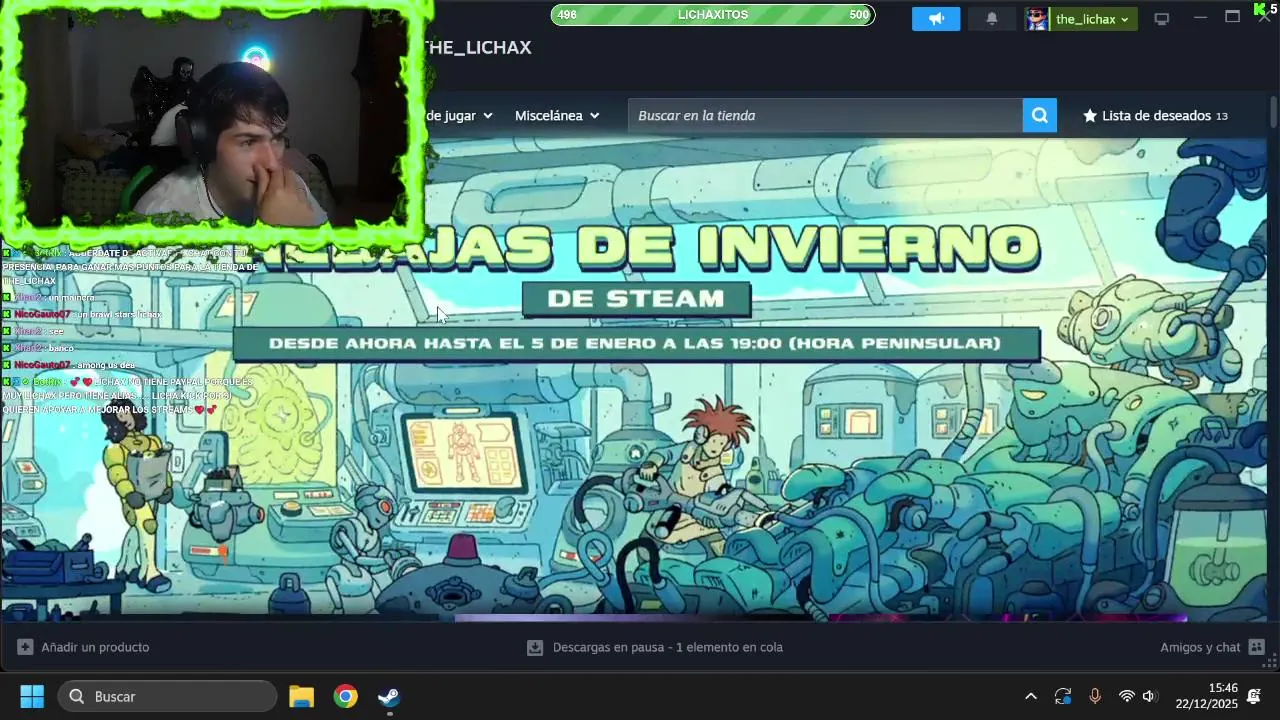Click the volume speaker tray icon
Viewport: 1280px width, 720px height.
pyautogui.click(x=1150, y=696)
